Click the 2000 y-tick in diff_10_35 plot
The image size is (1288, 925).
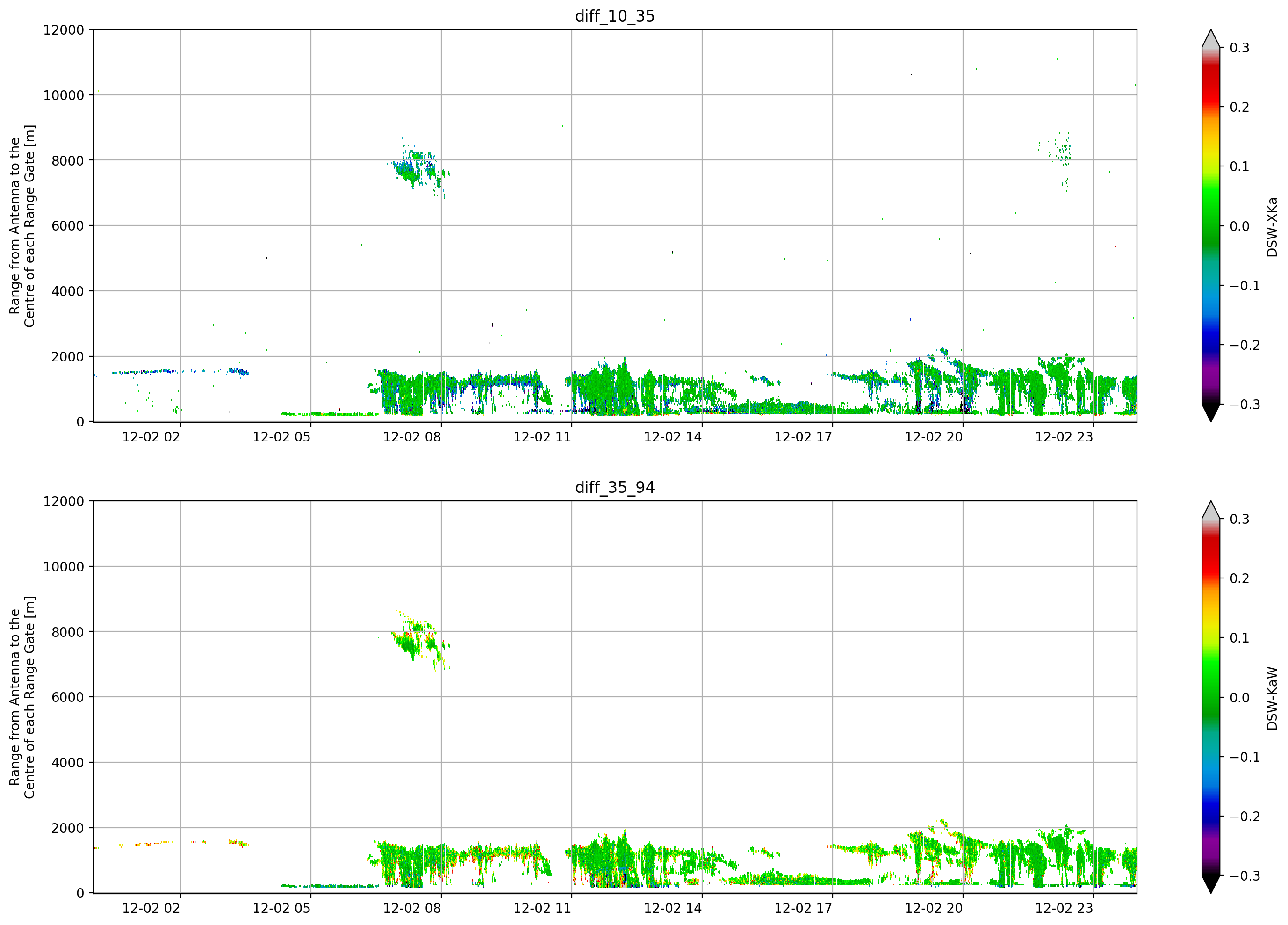(x=68, y=356)
